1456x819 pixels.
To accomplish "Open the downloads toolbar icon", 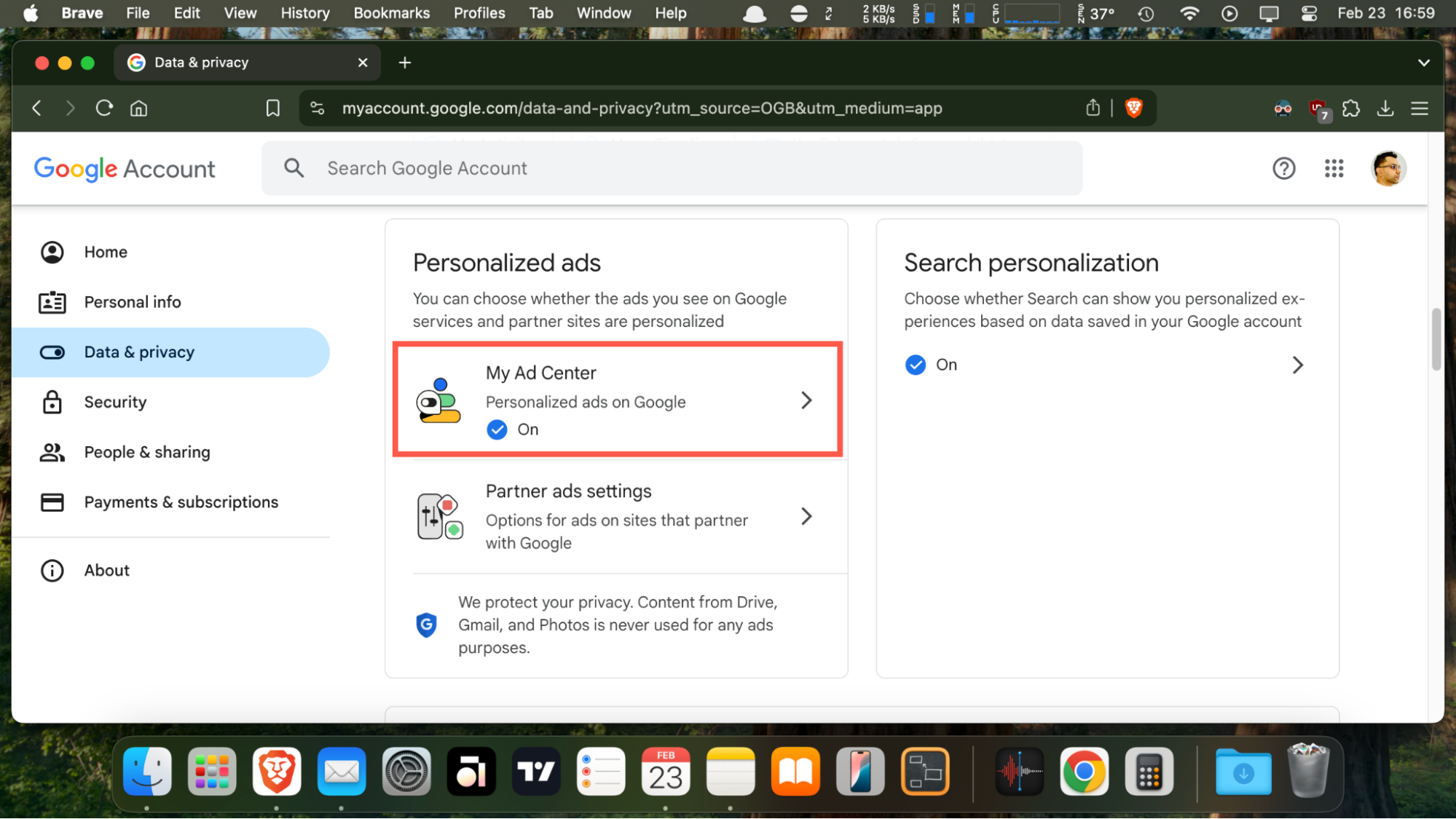I will (x=1385, y=108).
